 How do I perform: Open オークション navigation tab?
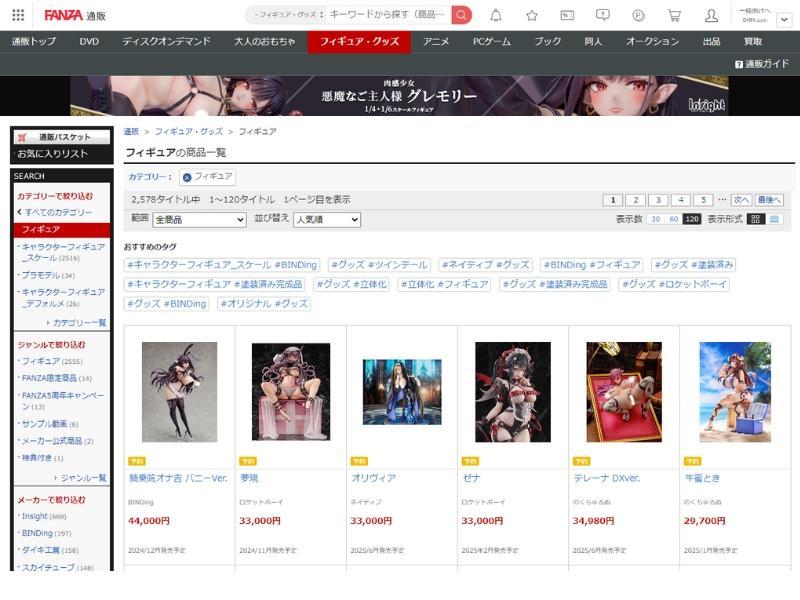[x=653, y=42]
